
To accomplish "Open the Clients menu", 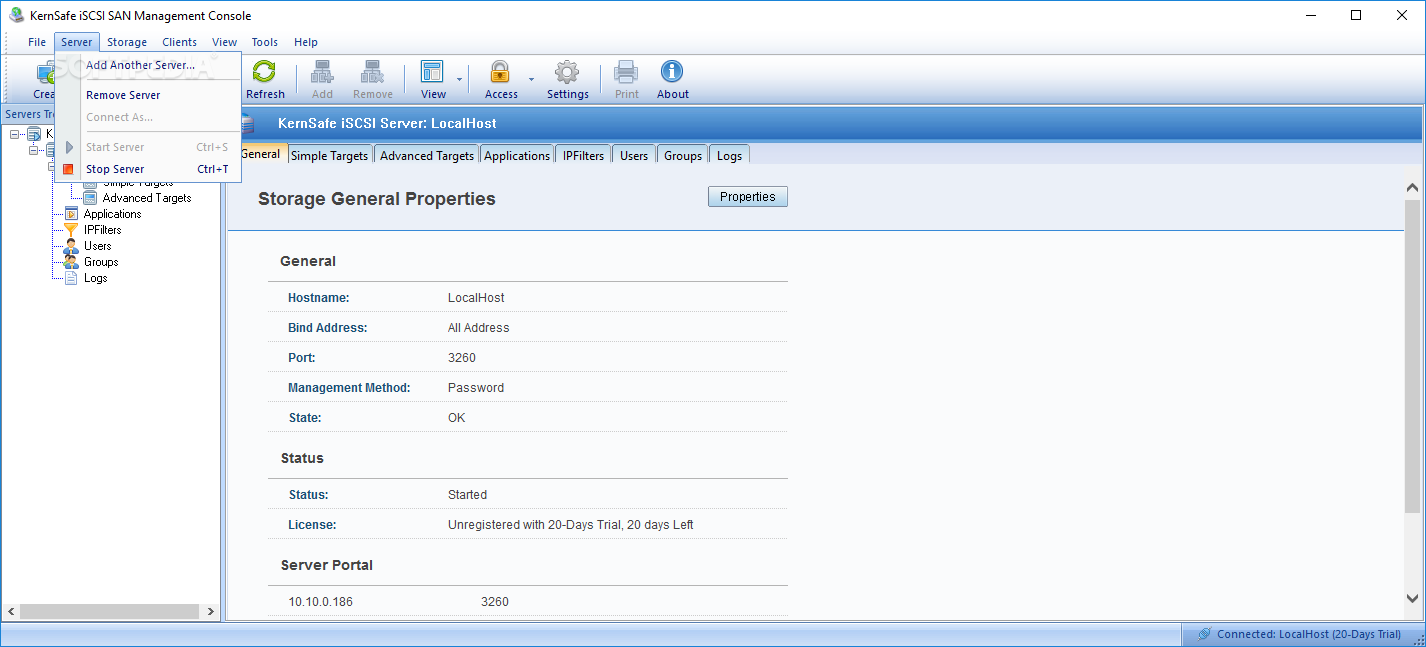I will click(x=180, y=42).
